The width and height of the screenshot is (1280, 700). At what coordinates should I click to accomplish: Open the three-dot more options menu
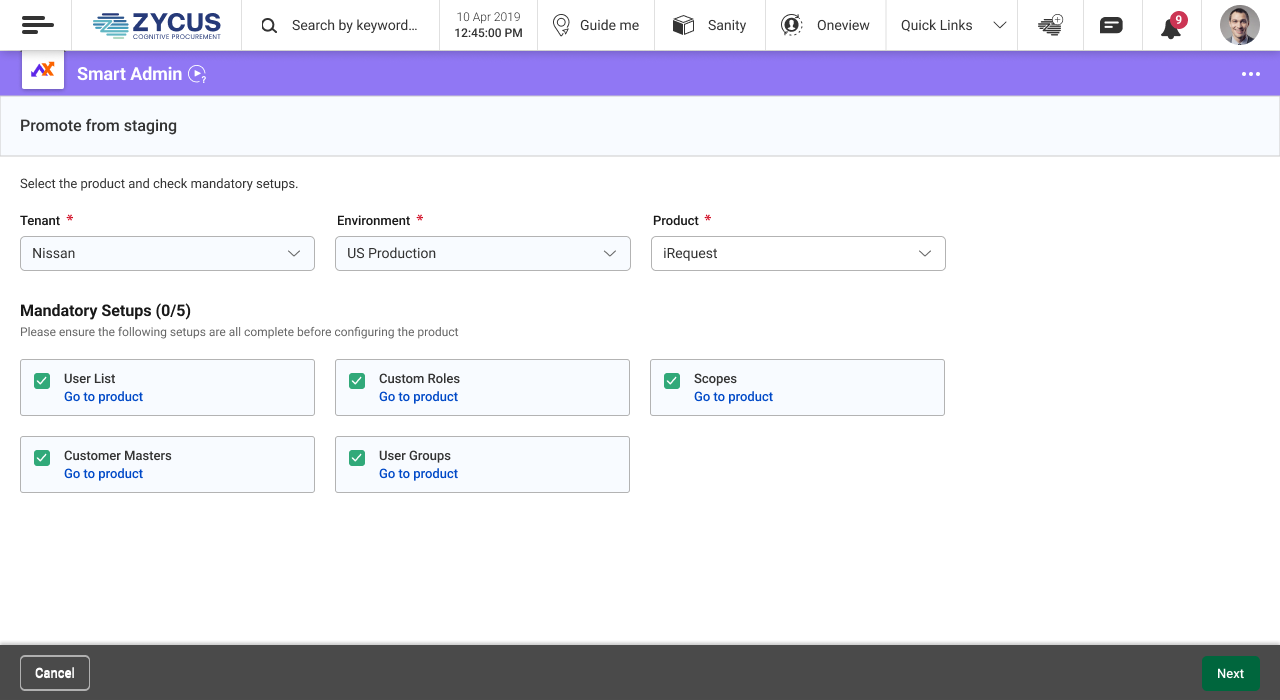point(1251,74)
